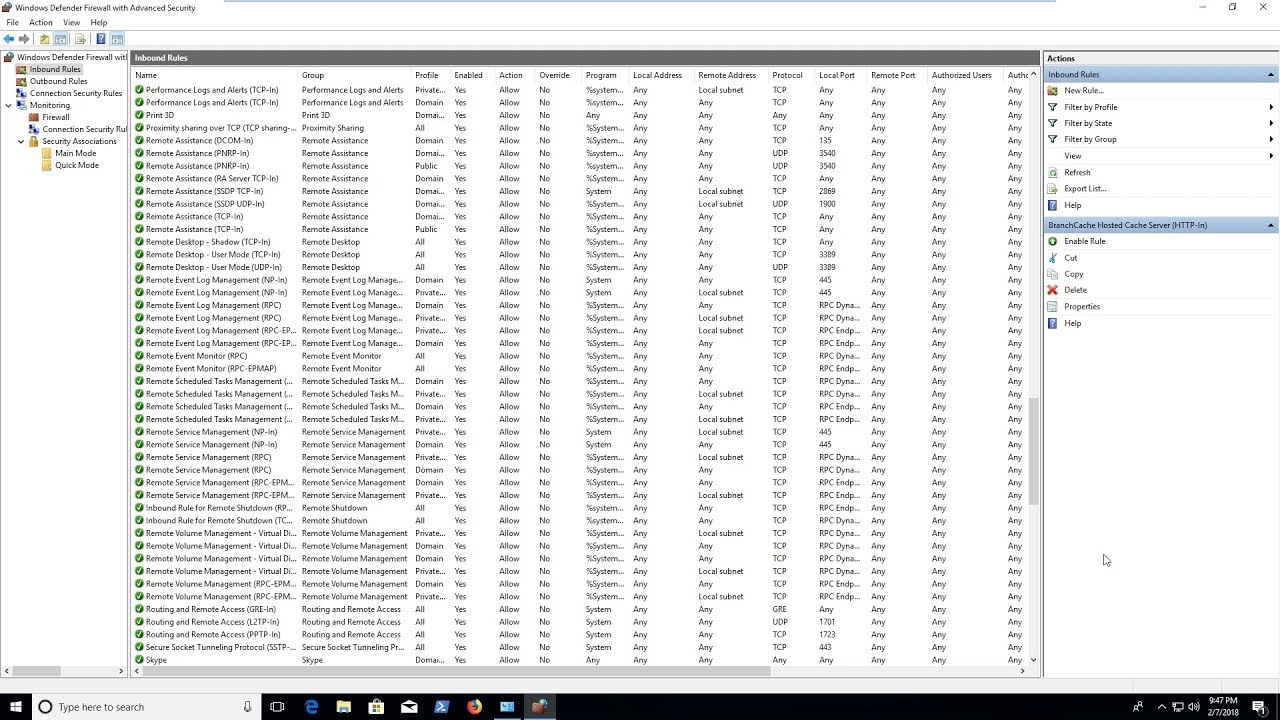Image resolution: width=1280 pixels, height=720 pixels.
Task: Open the Help menu in the menu bar
Action: tap(99, 22)
